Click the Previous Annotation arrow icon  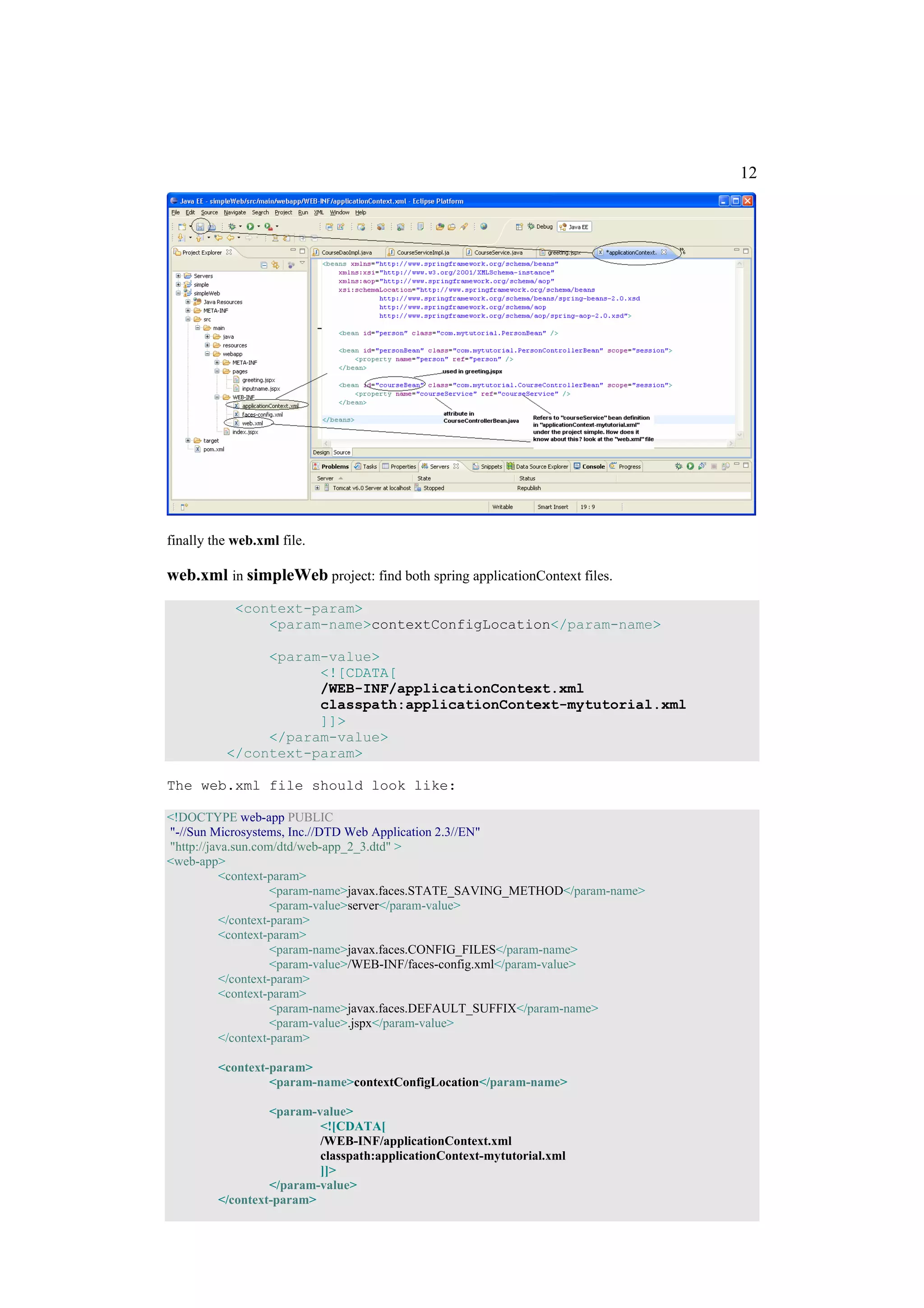coord(199,237)
